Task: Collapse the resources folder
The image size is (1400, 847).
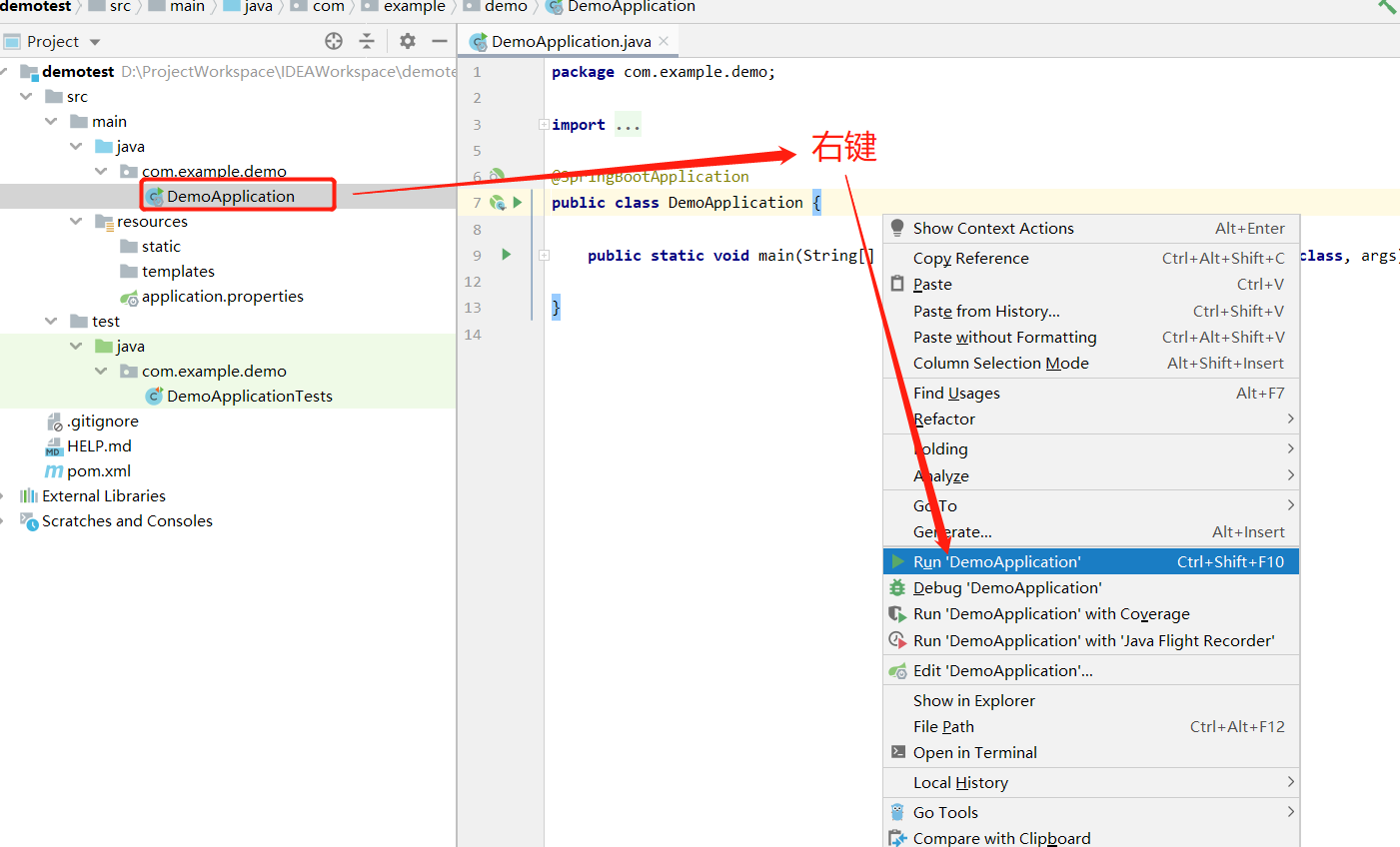Action: click(x=77, y=221)
